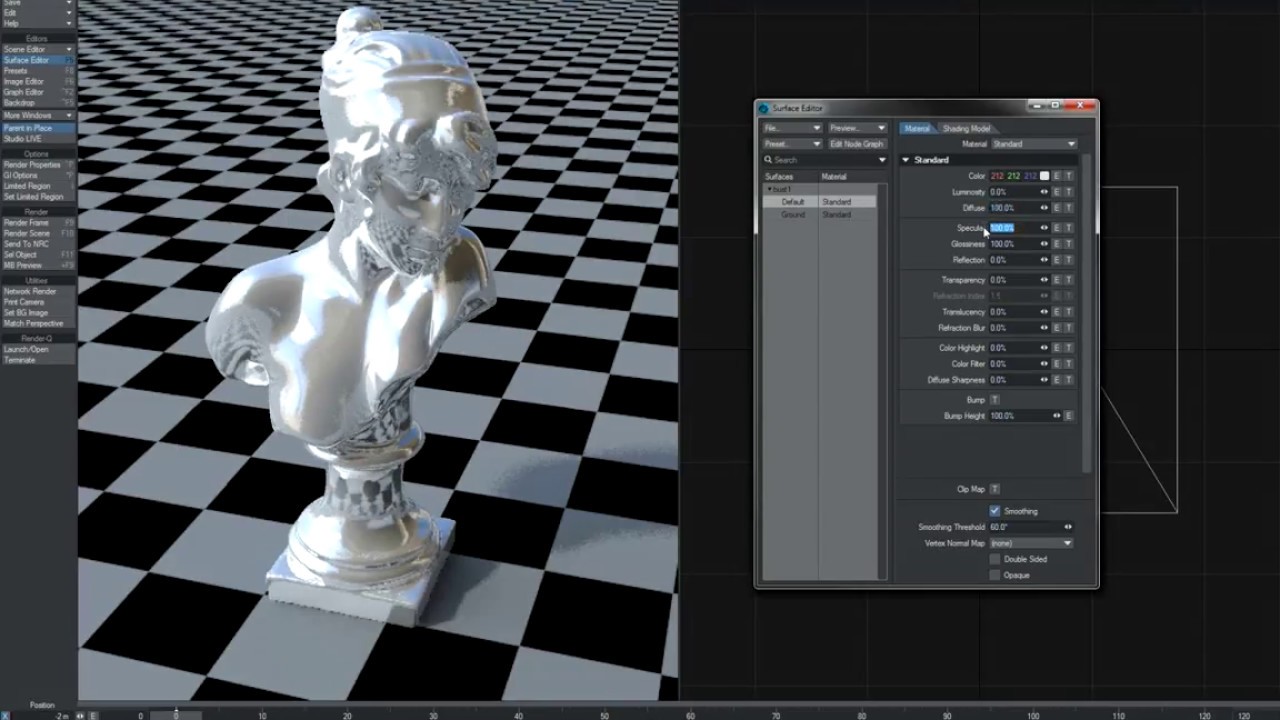Enable the Opaque checkbox

[x=995, y=575]
